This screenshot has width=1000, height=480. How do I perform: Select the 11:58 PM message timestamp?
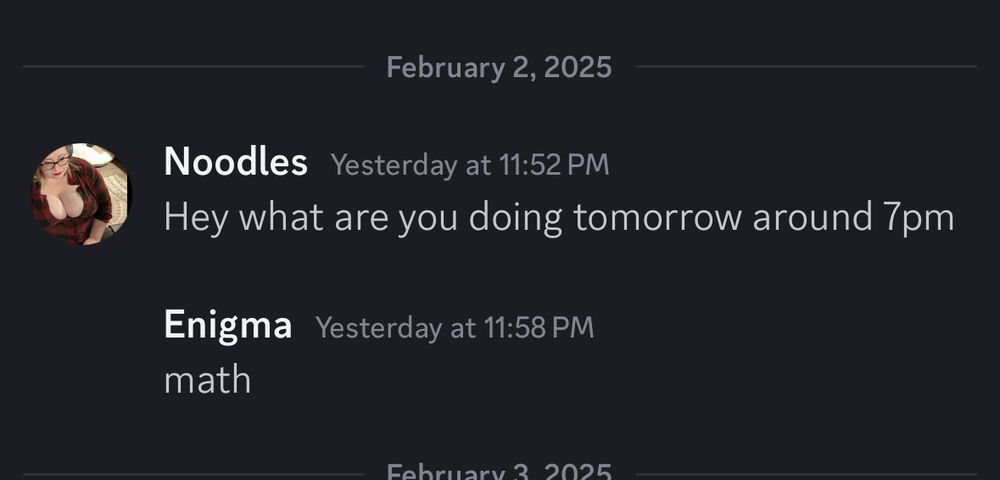tap(454, 327)
